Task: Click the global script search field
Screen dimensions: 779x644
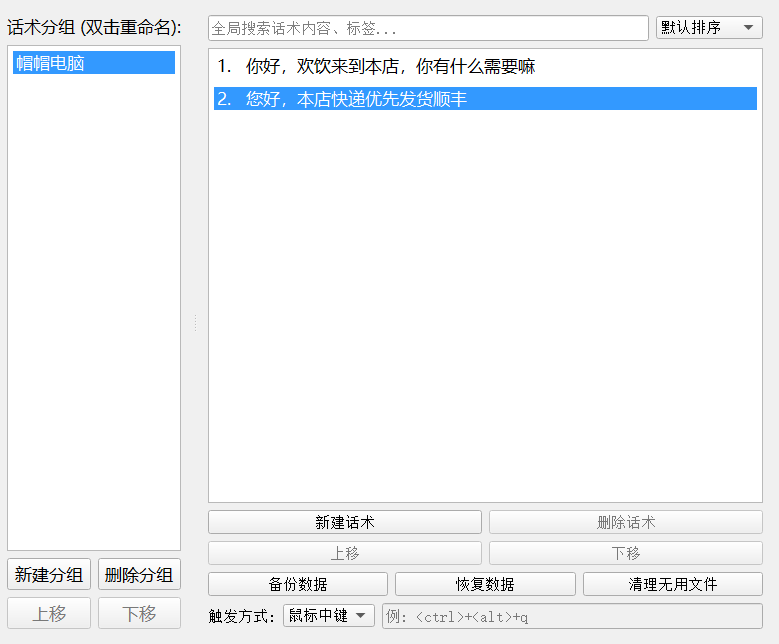Action: [428, 28]
